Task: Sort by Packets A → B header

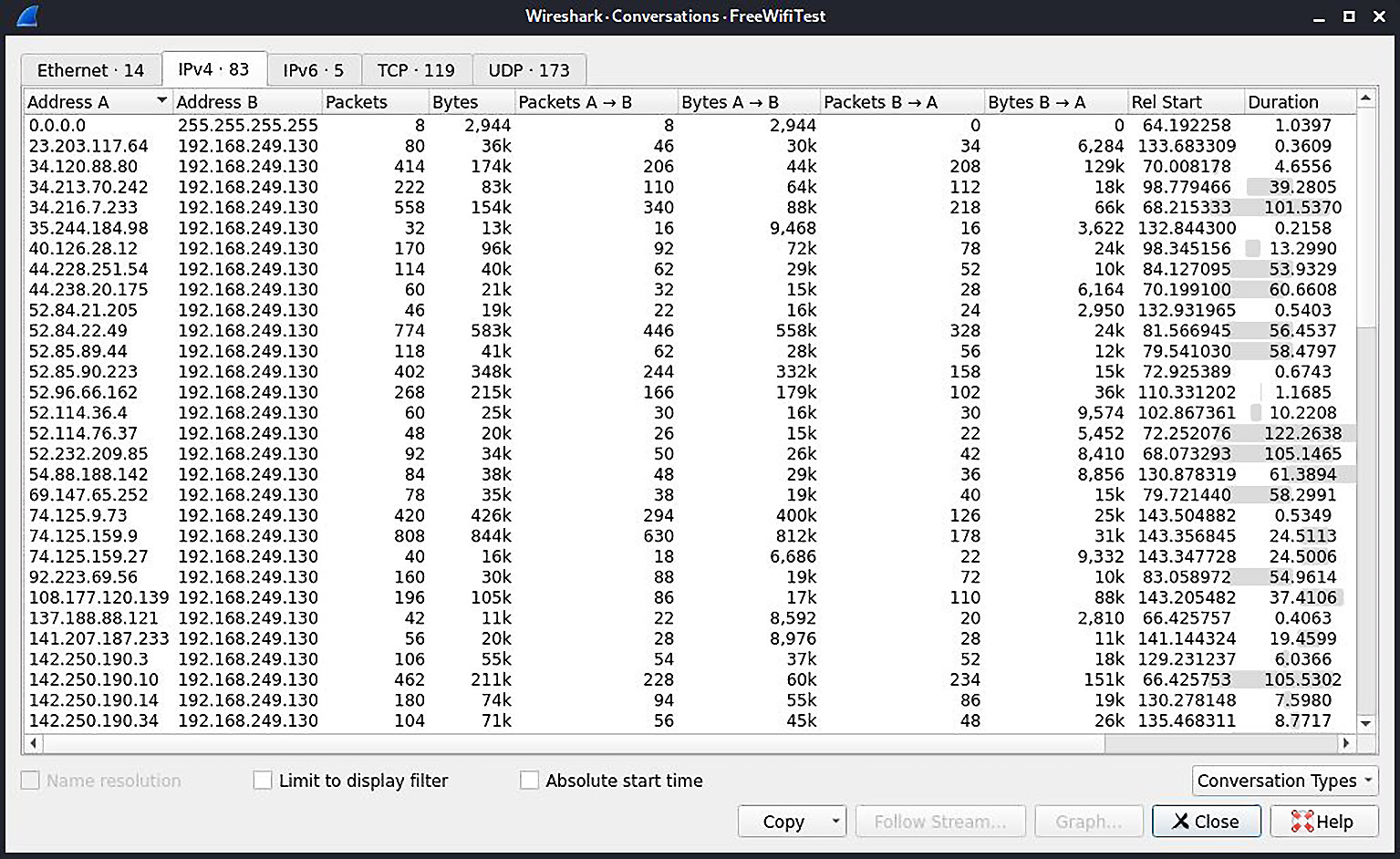Action: (x=596, y=101)
